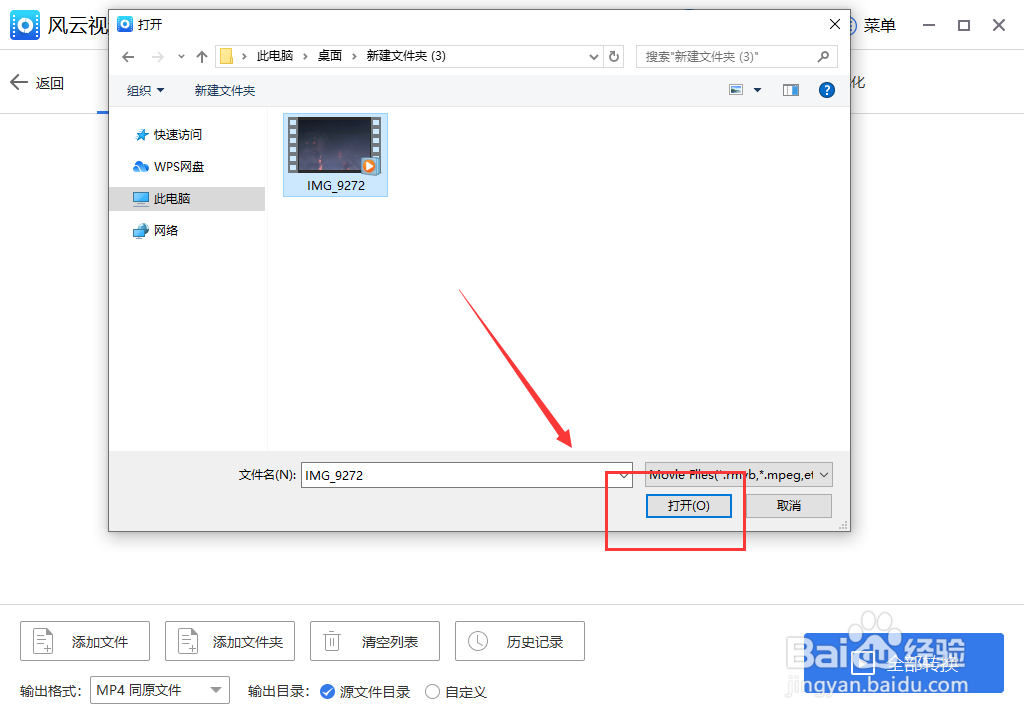This screenshot has width=1024, height=720.
Task: Go up one folder level
Action: point(202,57)
